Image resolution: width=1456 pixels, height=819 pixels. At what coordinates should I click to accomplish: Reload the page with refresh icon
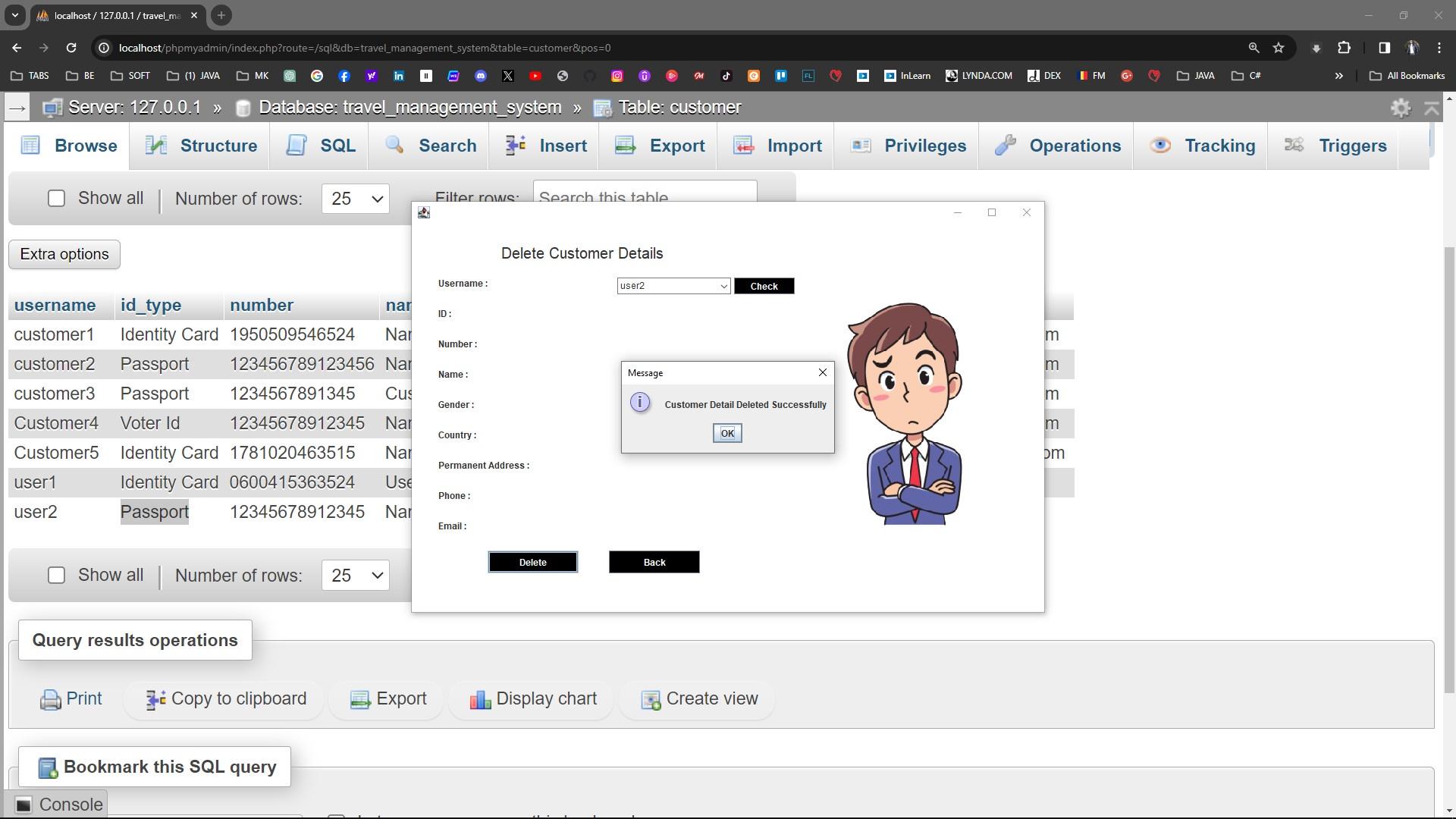pos(71,48)
